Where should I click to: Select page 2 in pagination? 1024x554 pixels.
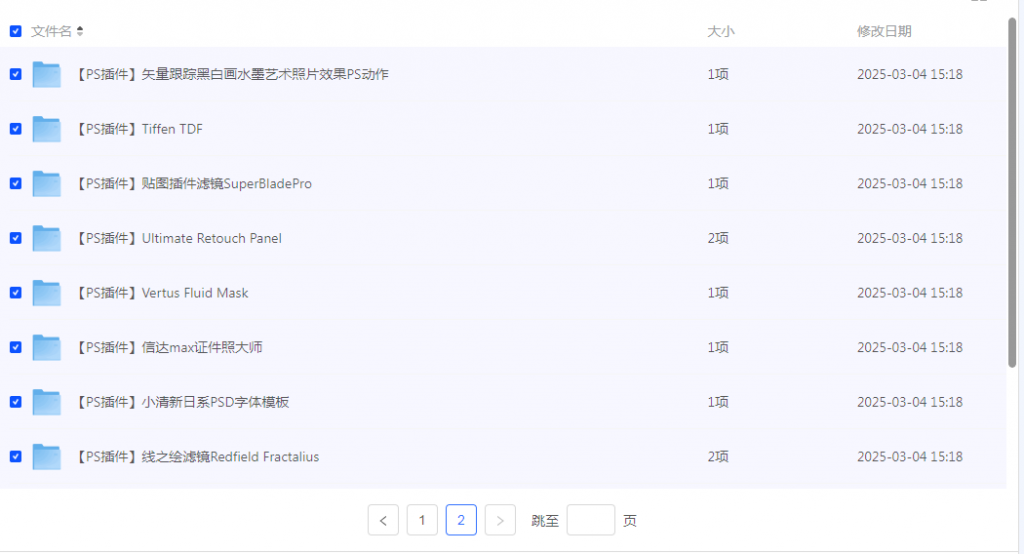coord(461,520)
